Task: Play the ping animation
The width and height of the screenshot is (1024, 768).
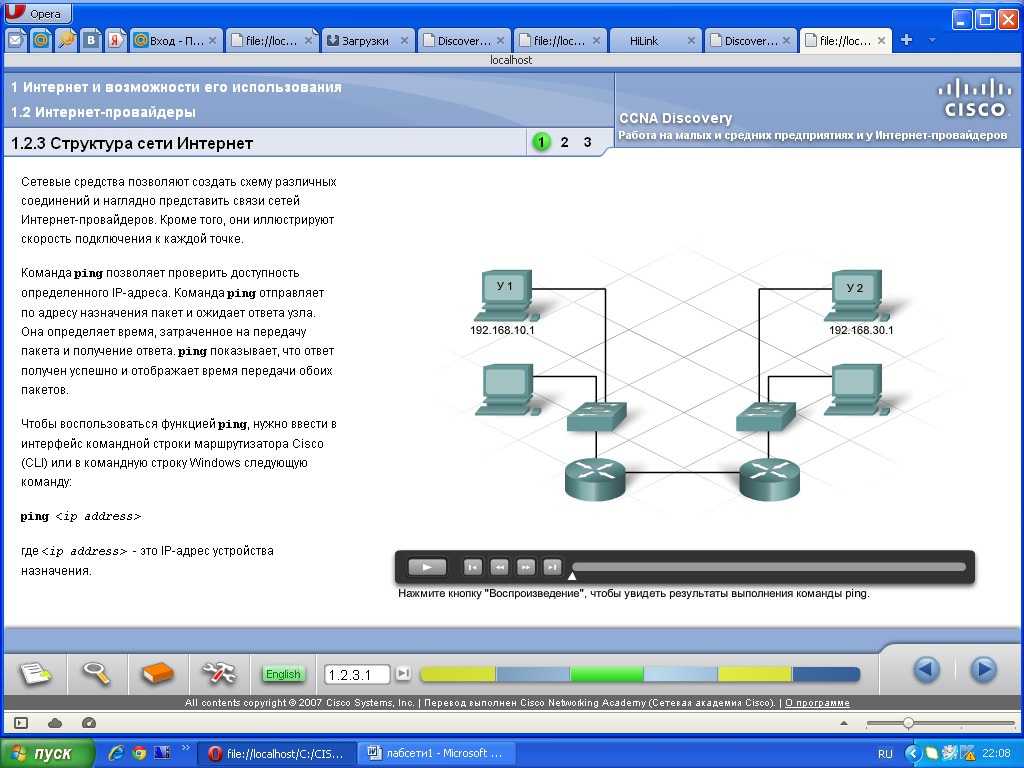Action: [x=427, y=567]
